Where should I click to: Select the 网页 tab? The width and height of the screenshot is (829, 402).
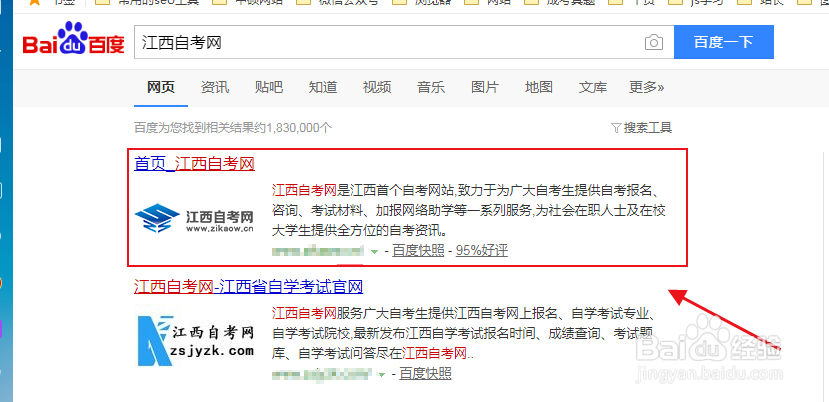161,87
